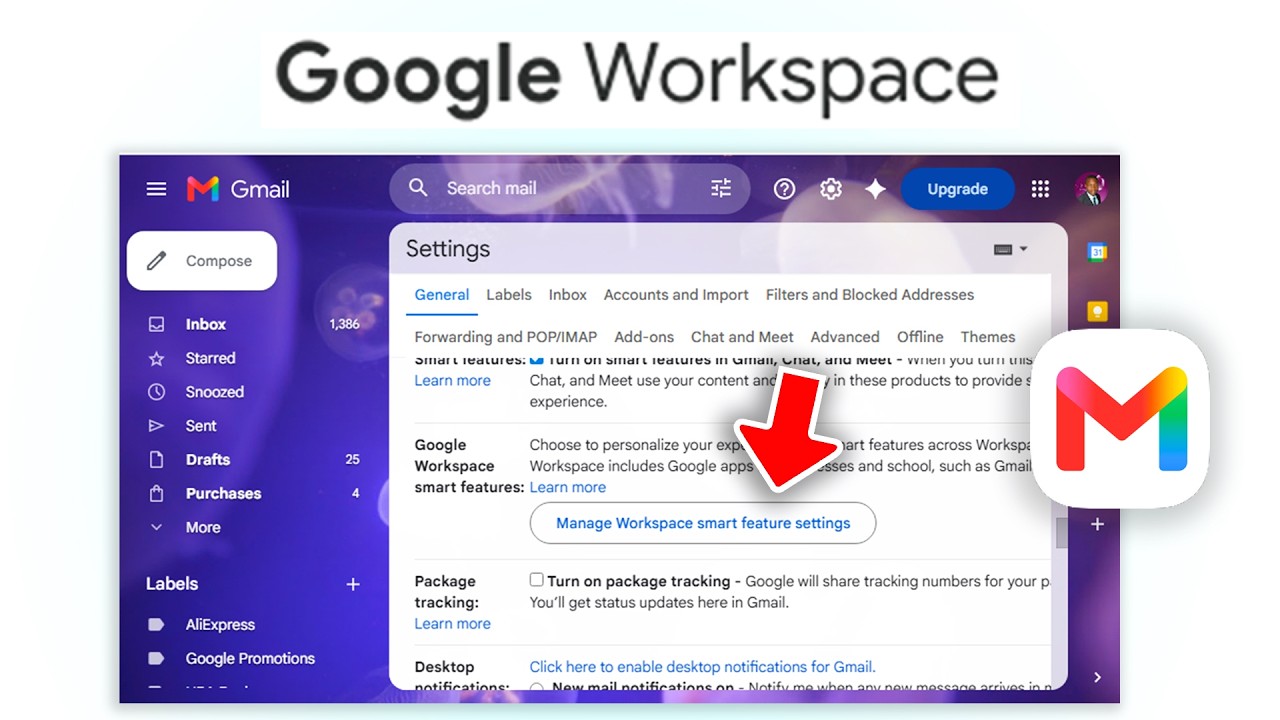Open Forwarding and POP/IMAP tab
This screenshot has height=720, width=1280.
click(x=506, y=337)
